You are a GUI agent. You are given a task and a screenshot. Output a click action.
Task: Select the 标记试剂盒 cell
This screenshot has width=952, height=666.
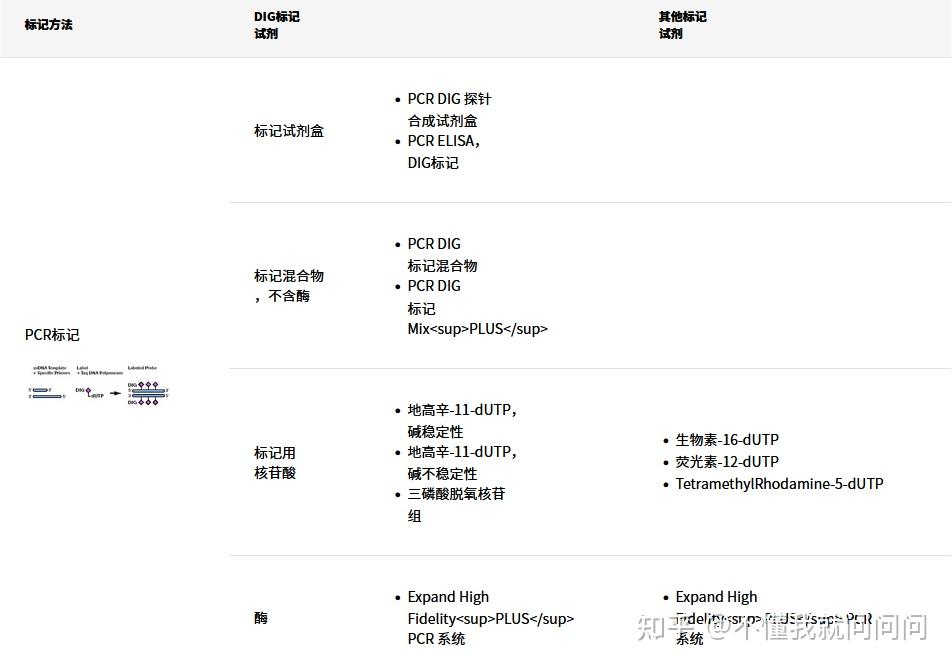[288, 130]
